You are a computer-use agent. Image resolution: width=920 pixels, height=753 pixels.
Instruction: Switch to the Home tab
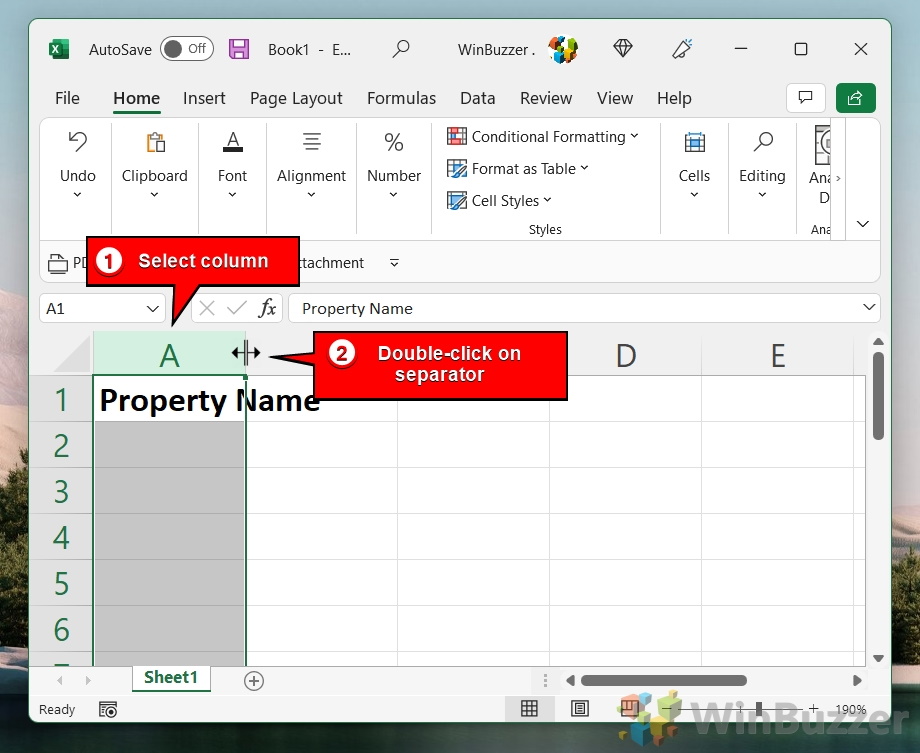coord(136,98)
